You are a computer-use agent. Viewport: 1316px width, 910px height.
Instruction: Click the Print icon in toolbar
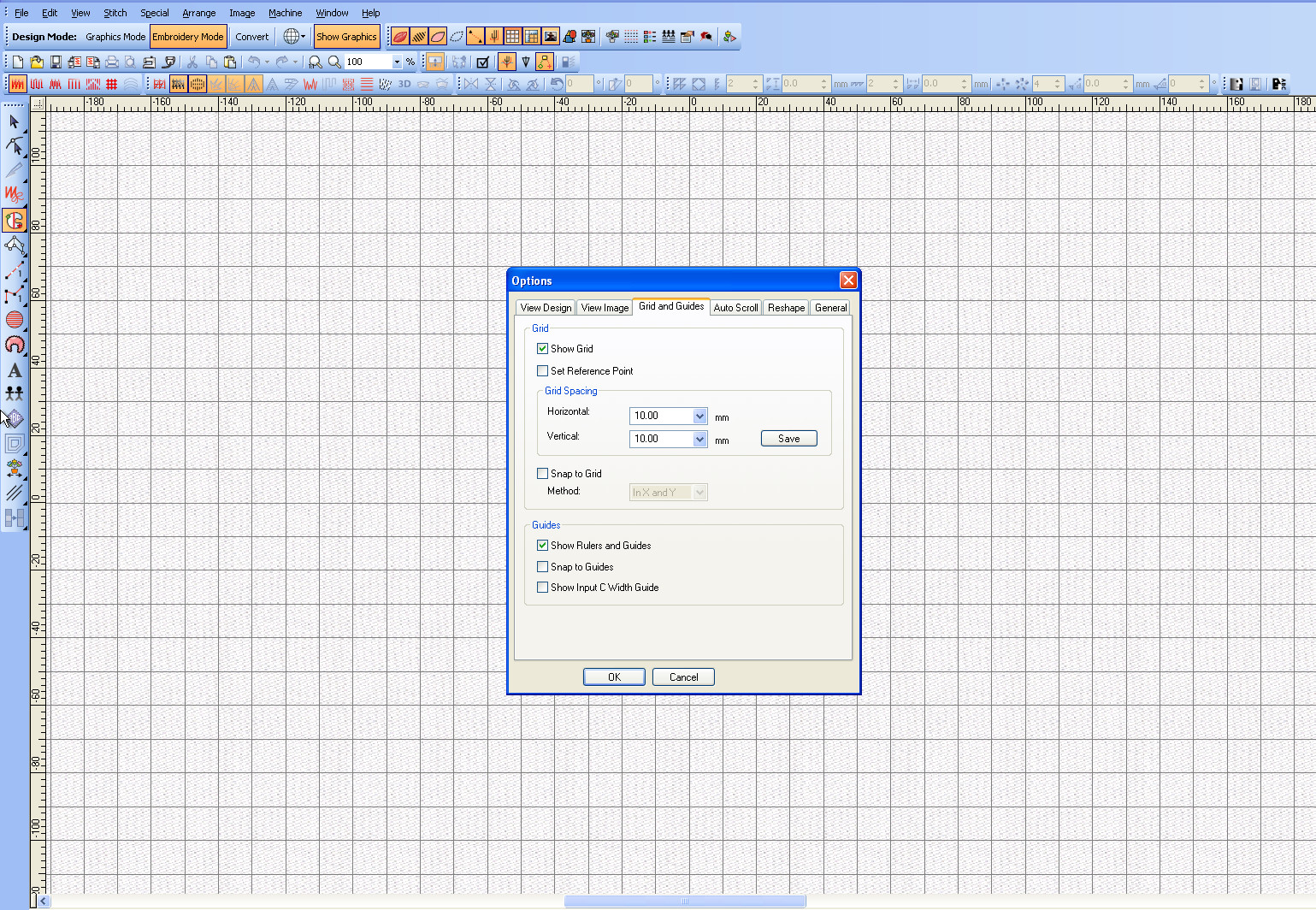click(x=111, y=62)
